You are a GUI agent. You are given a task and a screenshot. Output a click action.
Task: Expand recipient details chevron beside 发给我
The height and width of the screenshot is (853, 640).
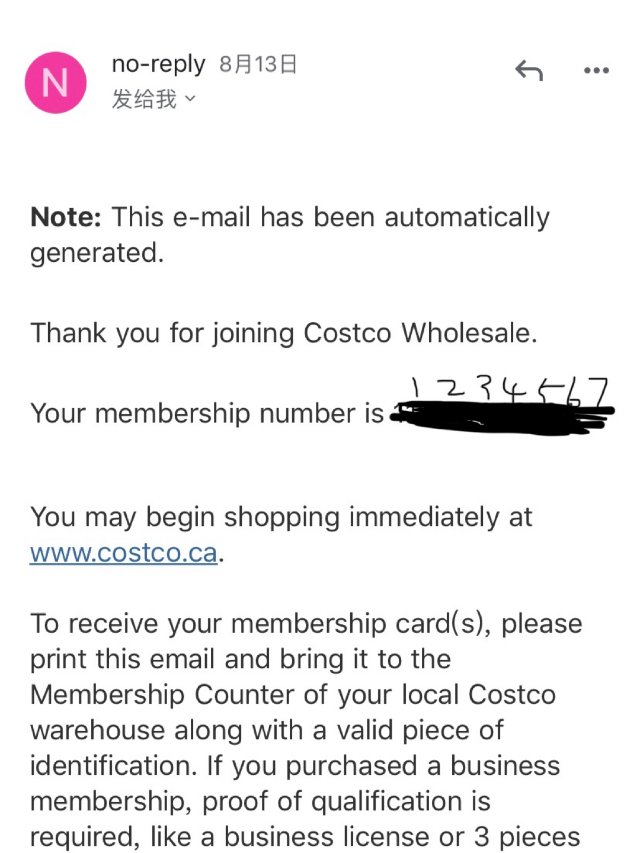[x=191, y=99]
